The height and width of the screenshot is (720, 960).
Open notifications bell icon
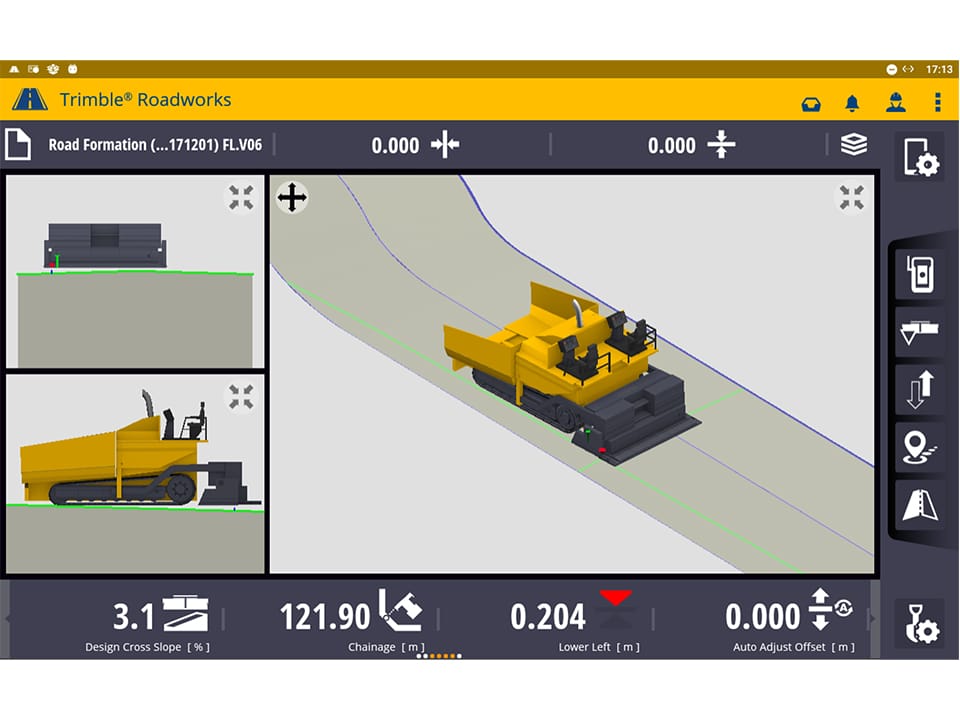point(852,103)
